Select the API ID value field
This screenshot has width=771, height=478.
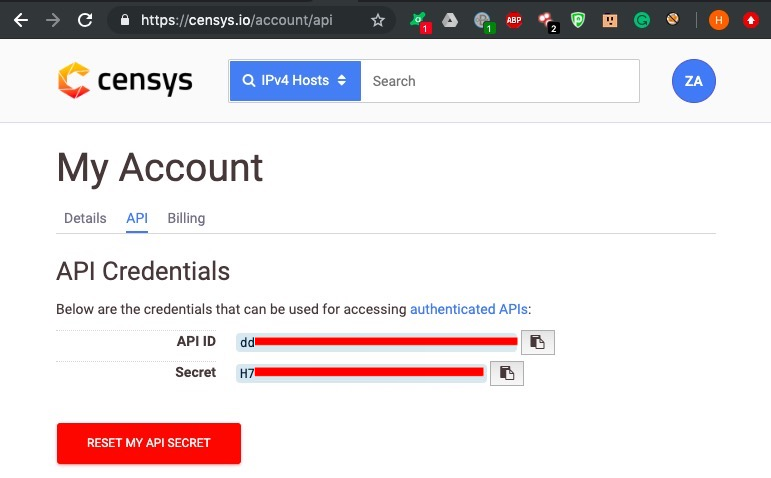point(377,342)
